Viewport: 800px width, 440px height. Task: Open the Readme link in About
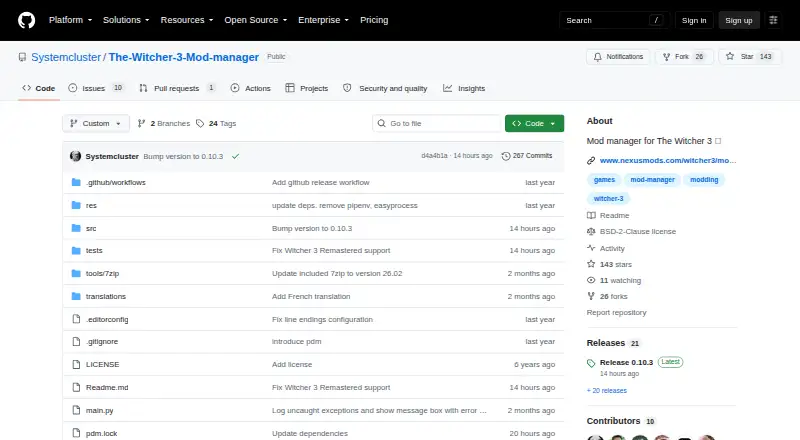click(x=608, y=215)
